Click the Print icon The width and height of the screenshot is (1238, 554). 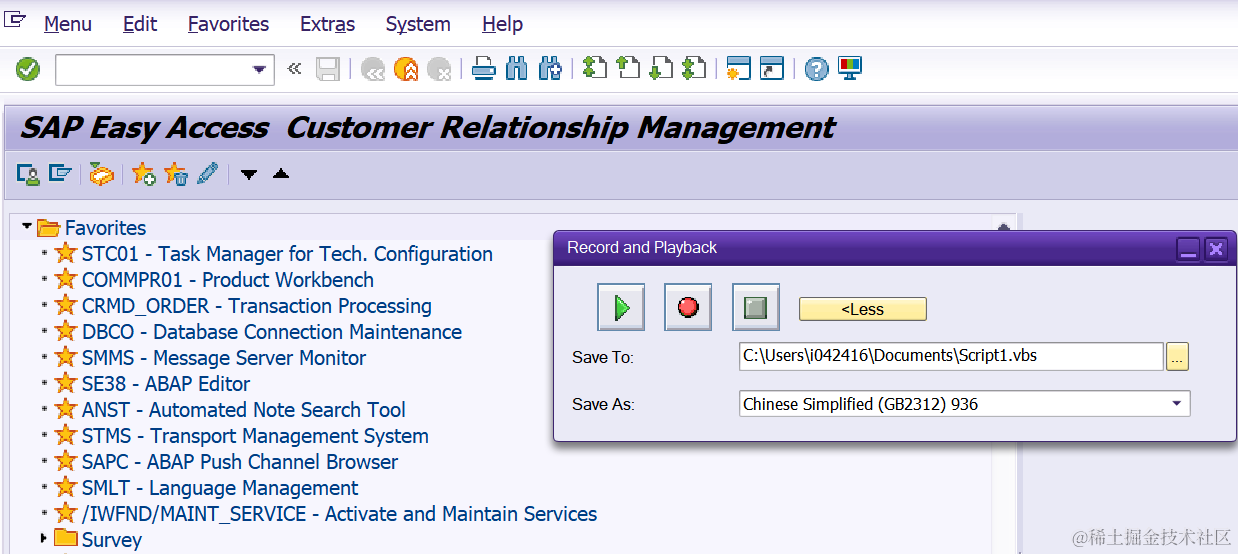[x=484, y=69]
